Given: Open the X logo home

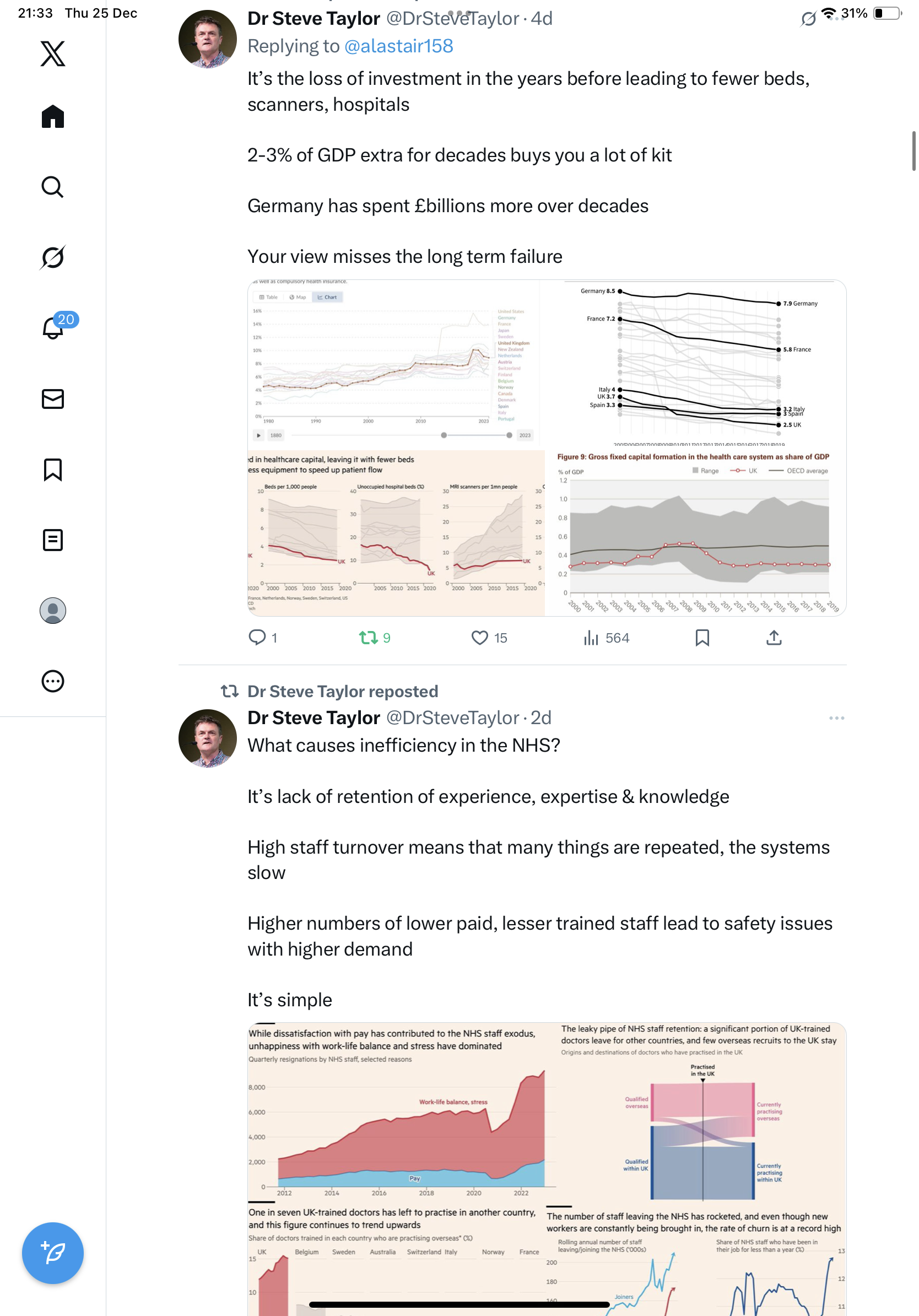Looking at the screenshot, I should point(53,54).
